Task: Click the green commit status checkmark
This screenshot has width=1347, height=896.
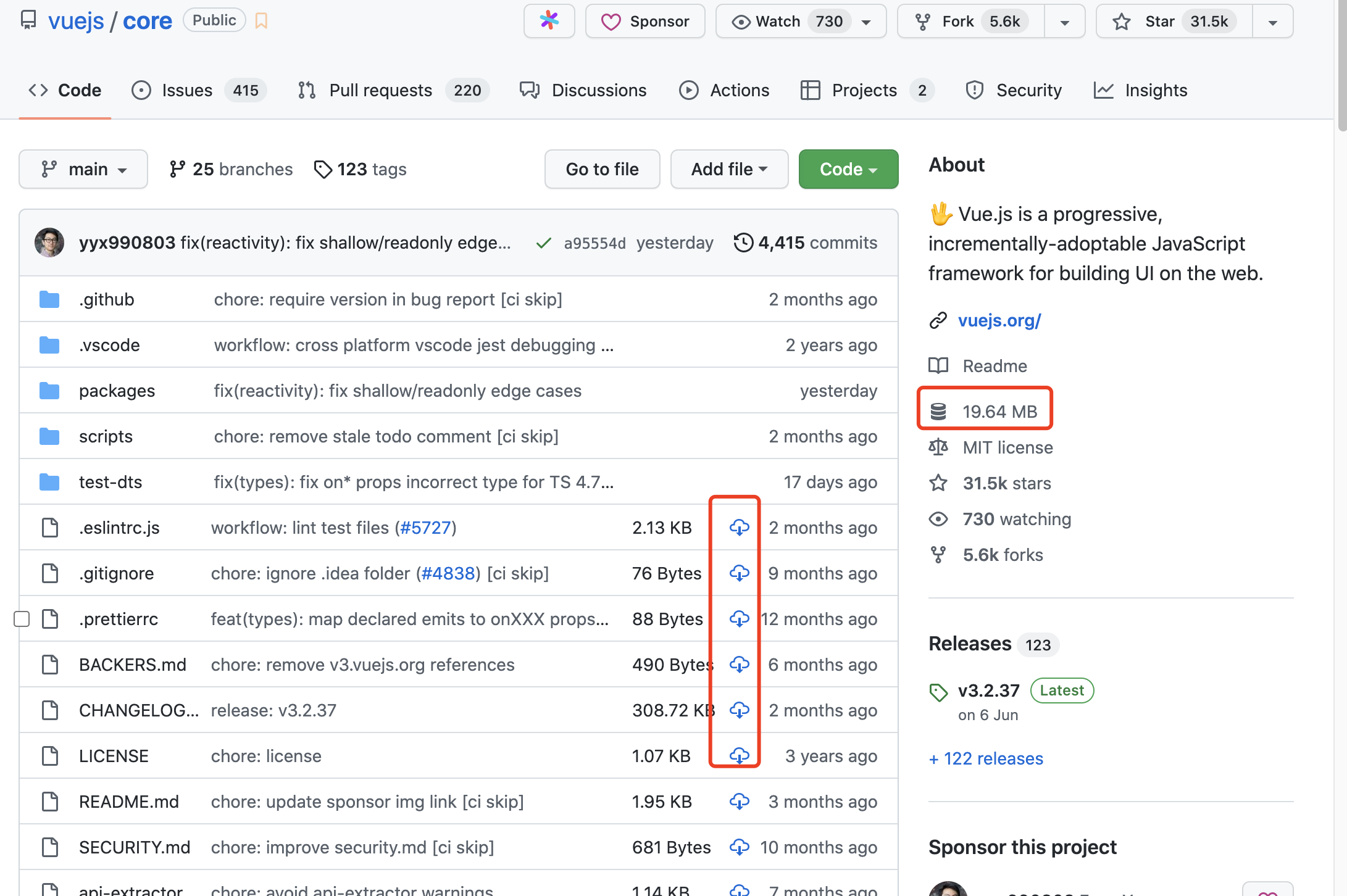Action: pos(543,243)
